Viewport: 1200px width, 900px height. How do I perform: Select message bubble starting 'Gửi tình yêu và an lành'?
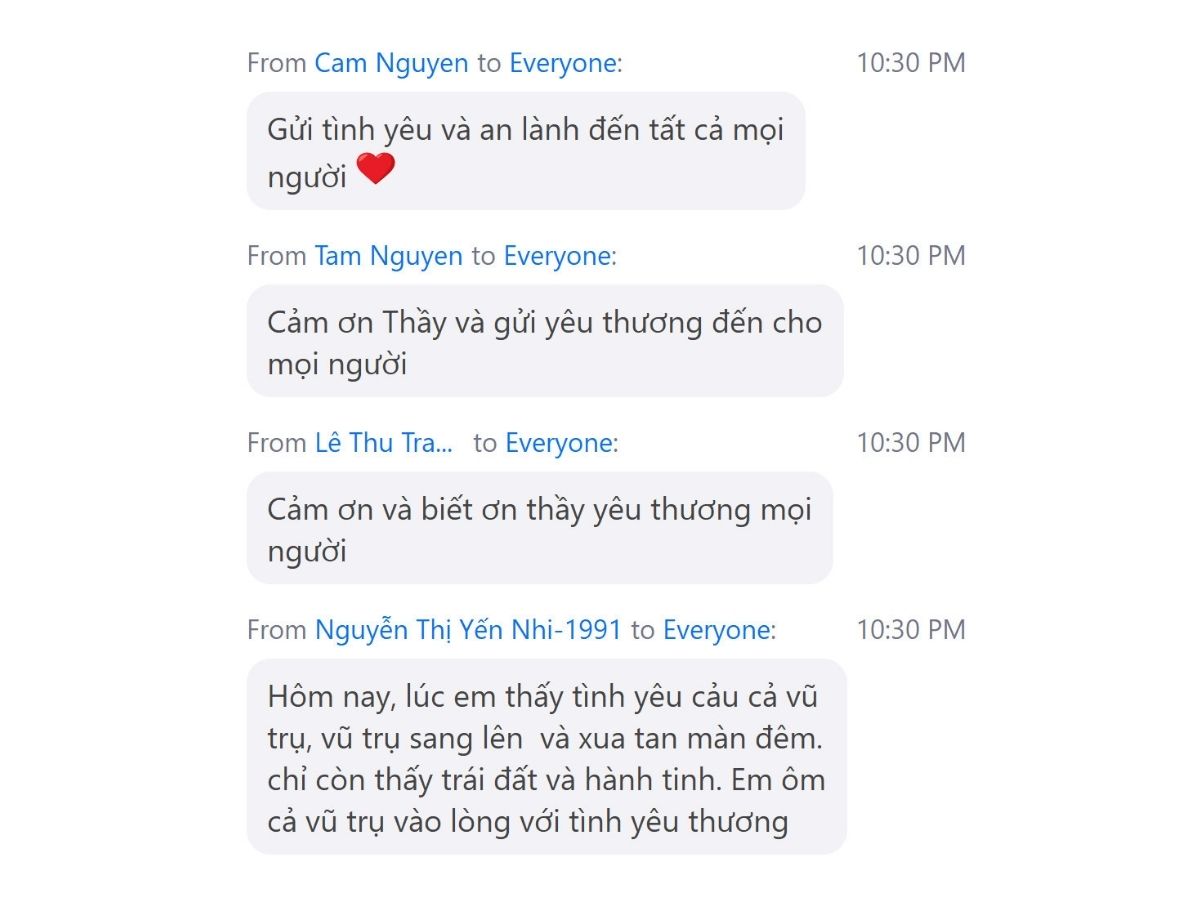coord(526,151)
